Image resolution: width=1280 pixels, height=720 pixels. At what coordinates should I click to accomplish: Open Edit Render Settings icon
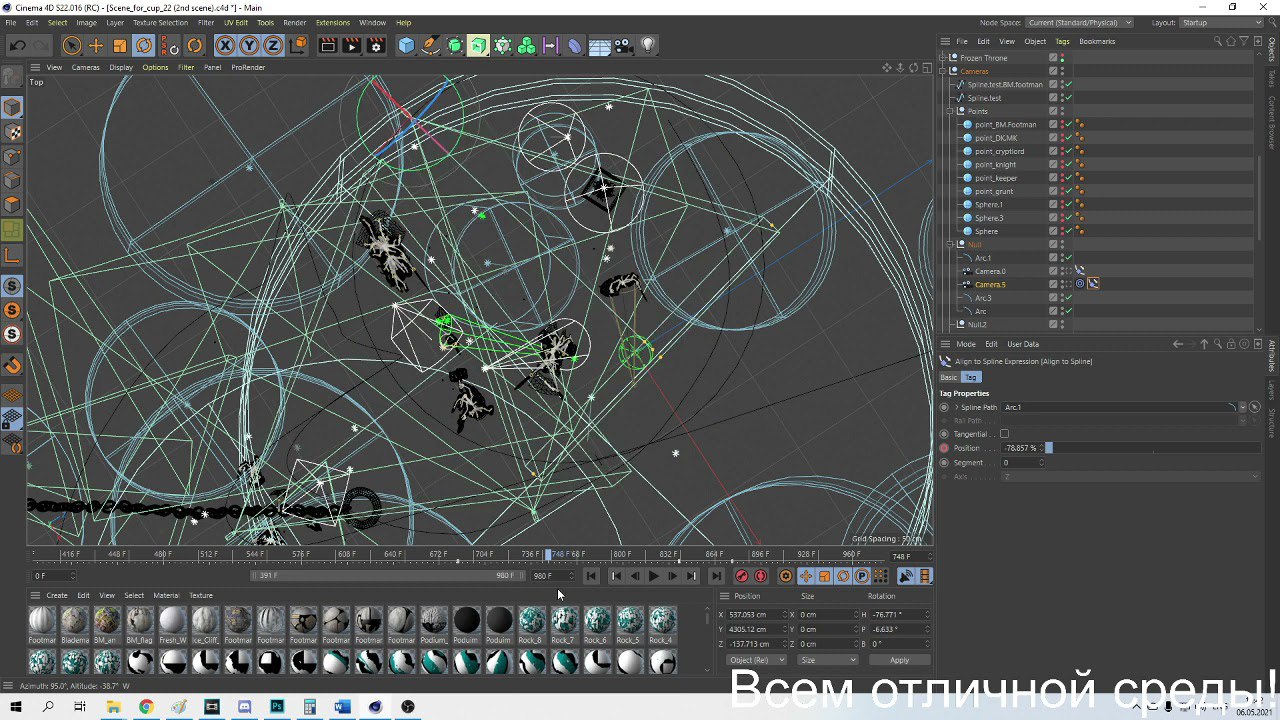pos(376,45)
